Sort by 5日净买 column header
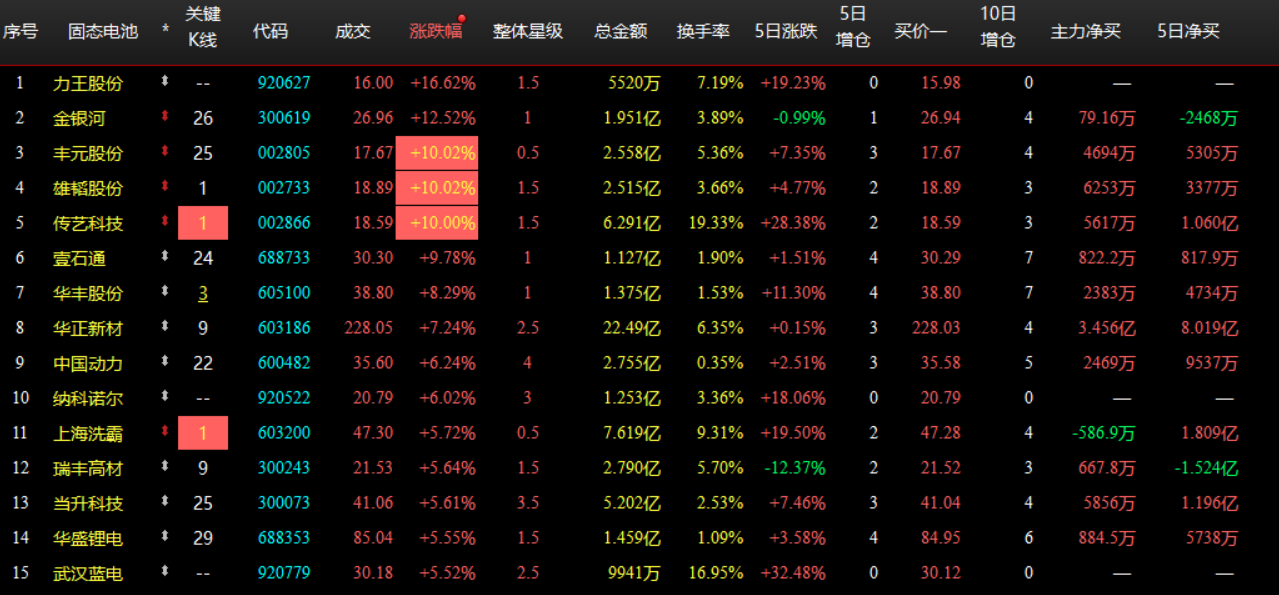1279x595 pixels. pos(1188,31)
